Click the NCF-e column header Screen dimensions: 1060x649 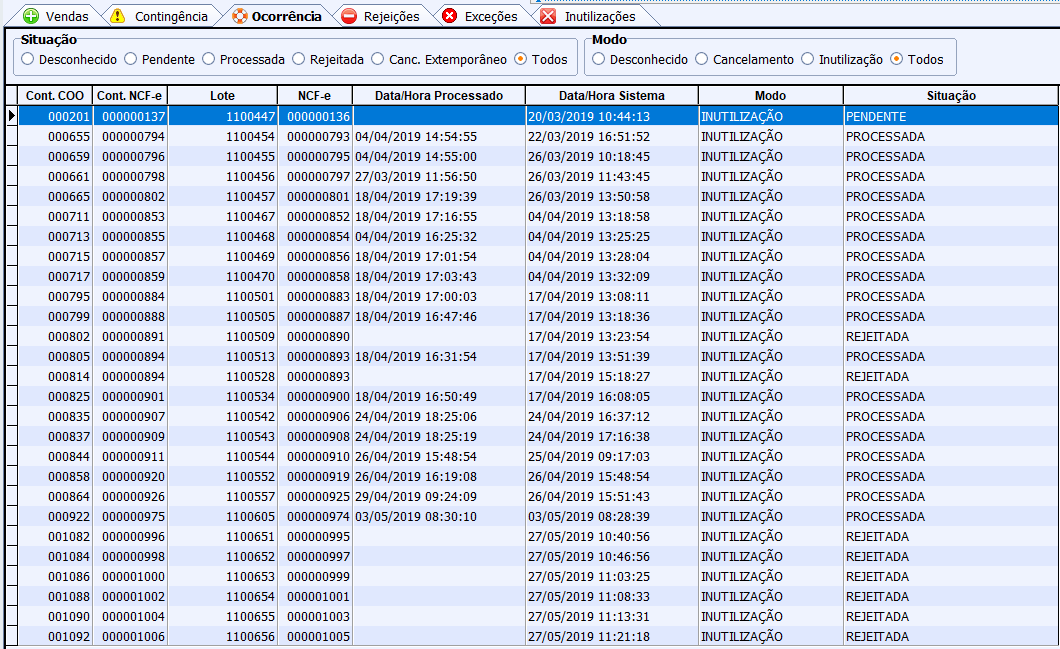(x=315, y=95)
